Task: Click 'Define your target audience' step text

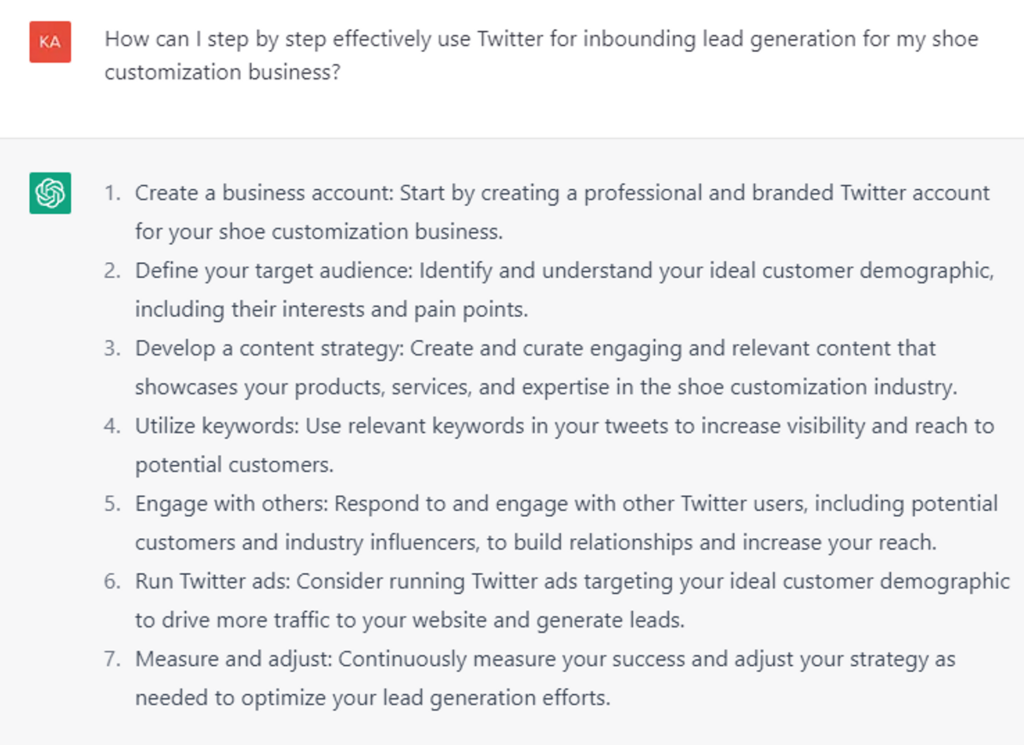Action: point(274,271)
